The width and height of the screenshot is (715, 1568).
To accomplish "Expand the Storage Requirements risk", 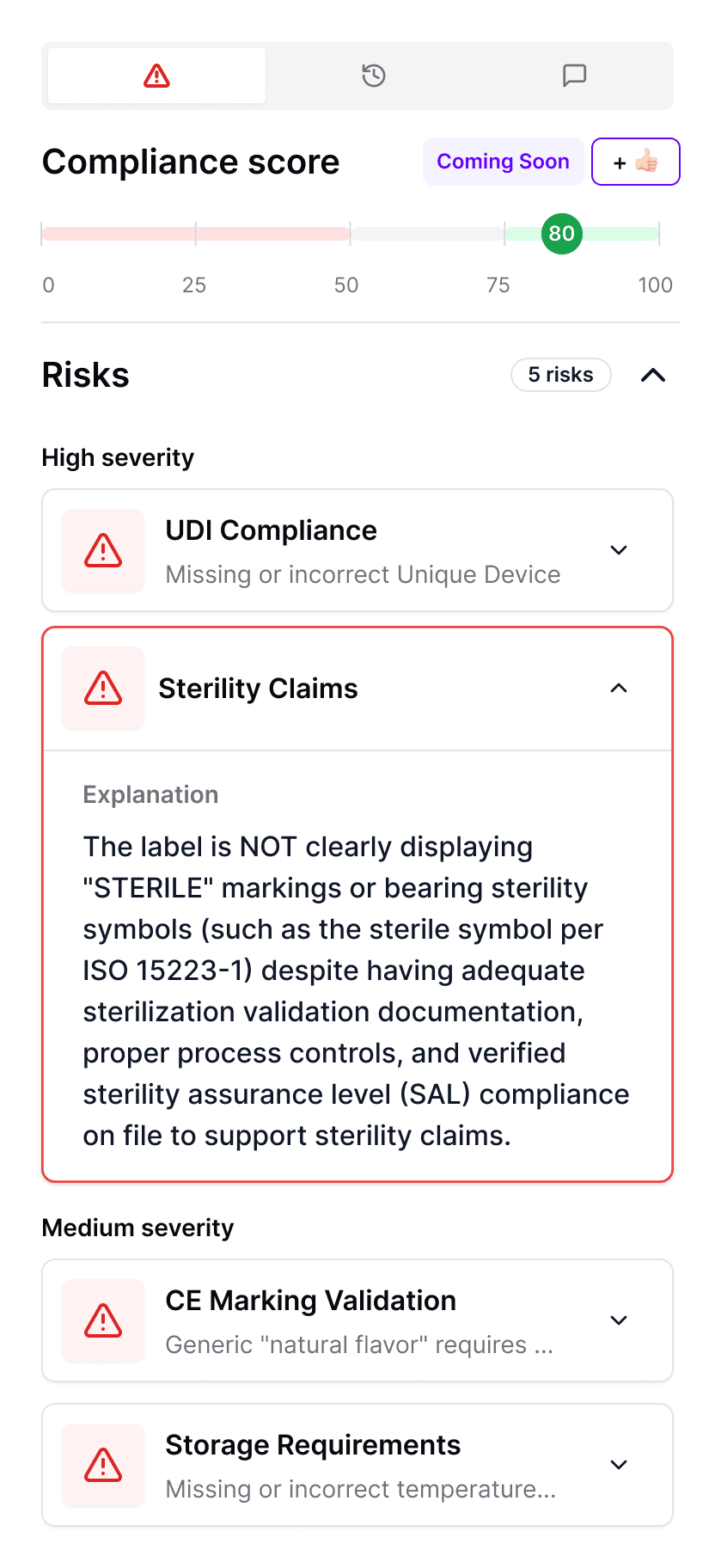I will 618,1465.
